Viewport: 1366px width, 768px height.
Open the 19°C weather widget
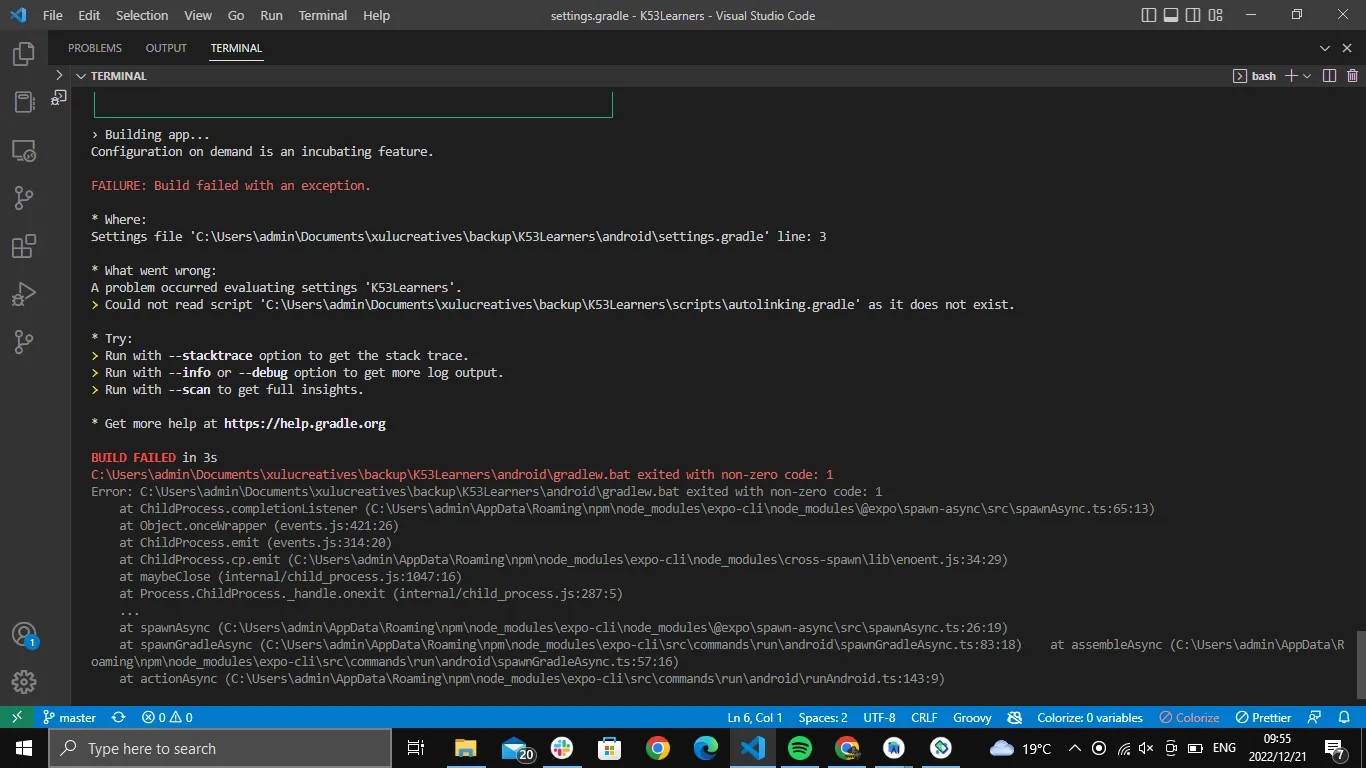(x=1020, y=748)
